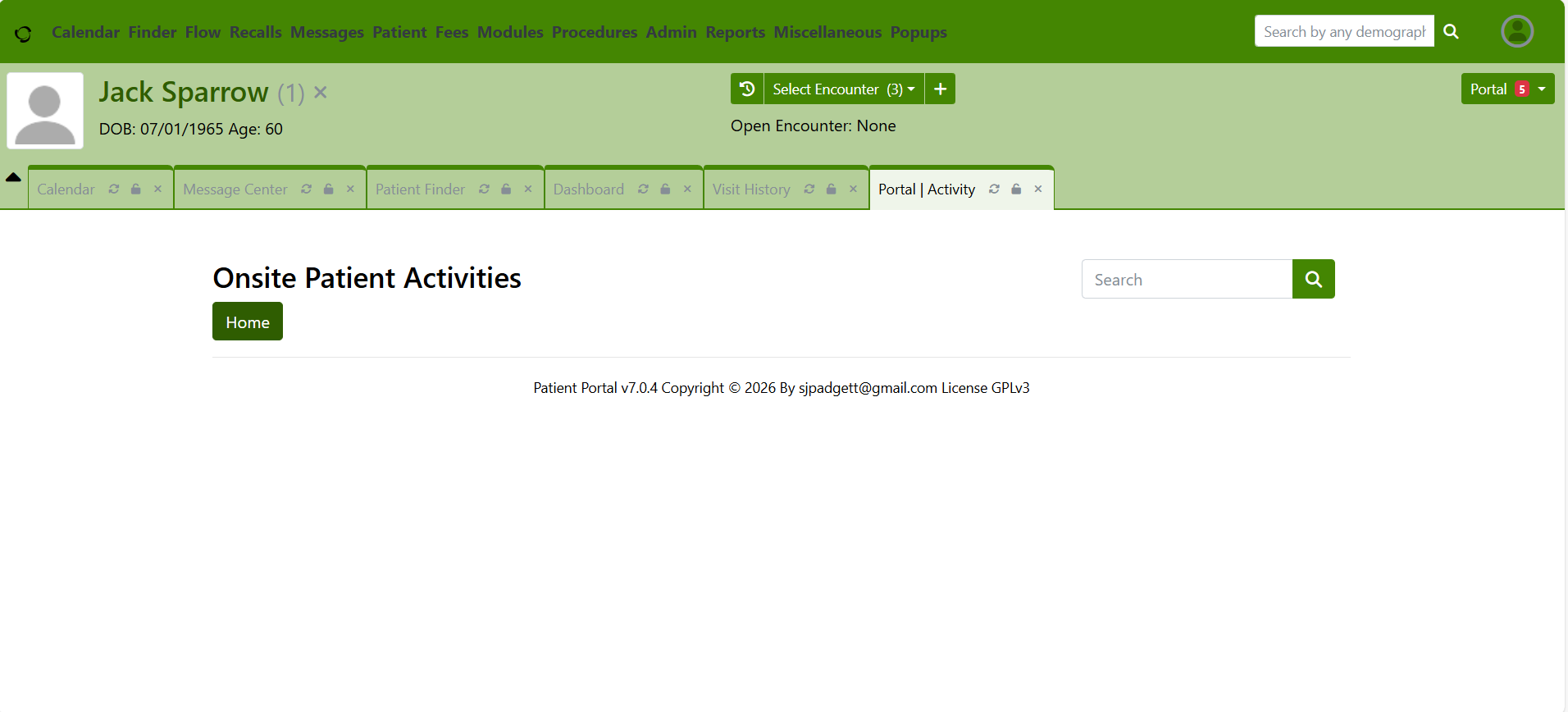
Task: Add a new encounter with plus icon
Action: click(x=940, y=89)
